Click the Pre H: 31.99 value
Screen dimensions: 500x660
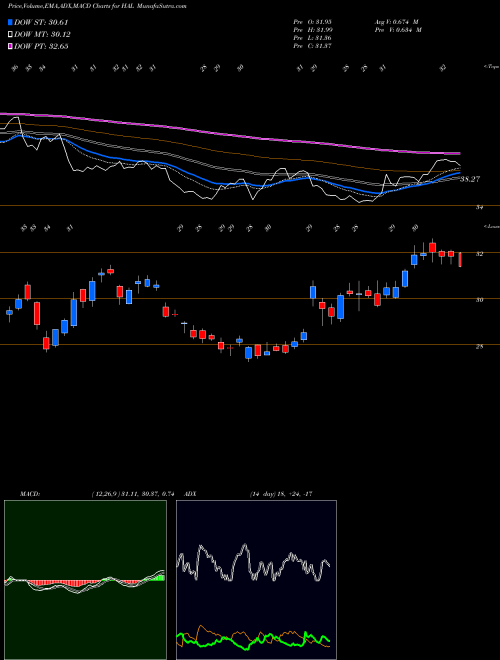pos(313,29)
